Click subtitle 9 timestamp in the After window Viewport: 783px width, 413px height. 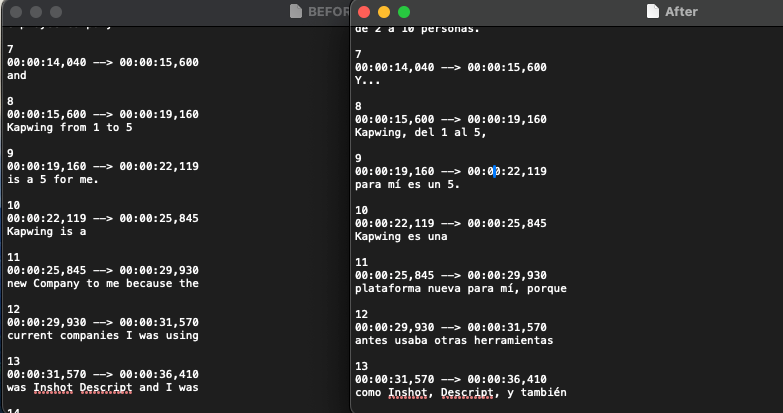(x=451, y=171)
